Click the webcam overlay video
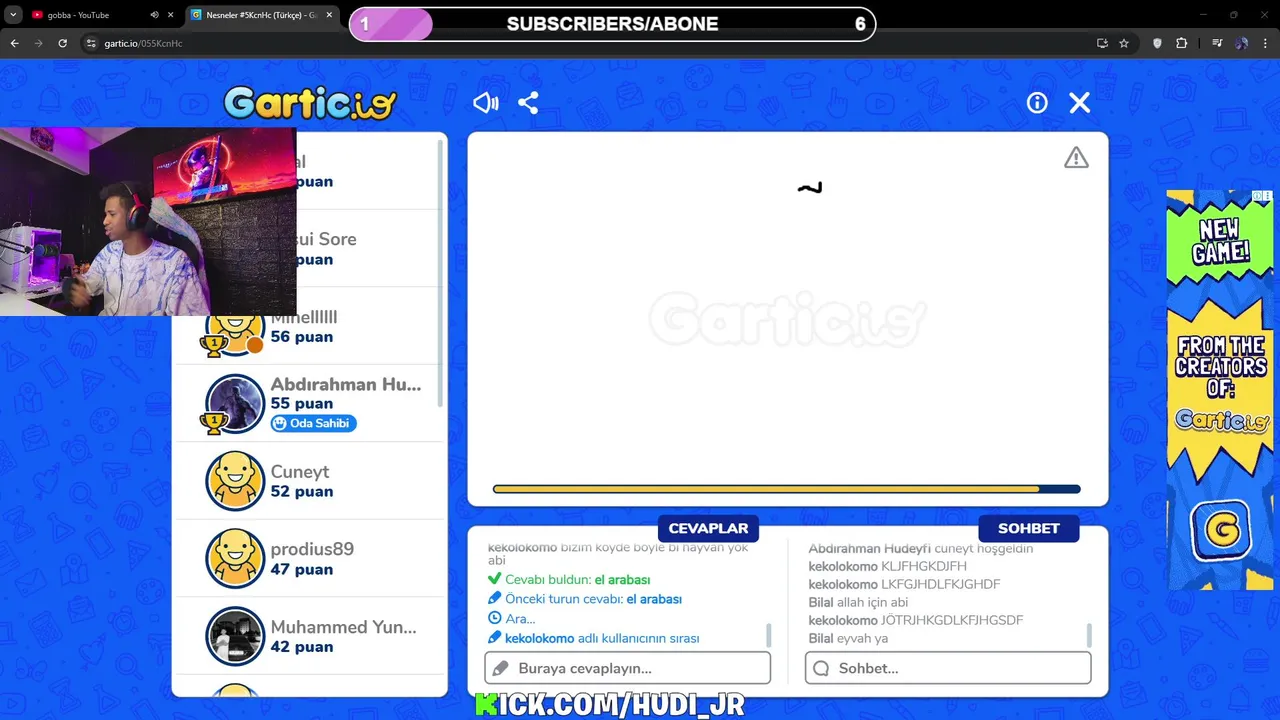The image size is (1280, 720). (x=148, y=221)
